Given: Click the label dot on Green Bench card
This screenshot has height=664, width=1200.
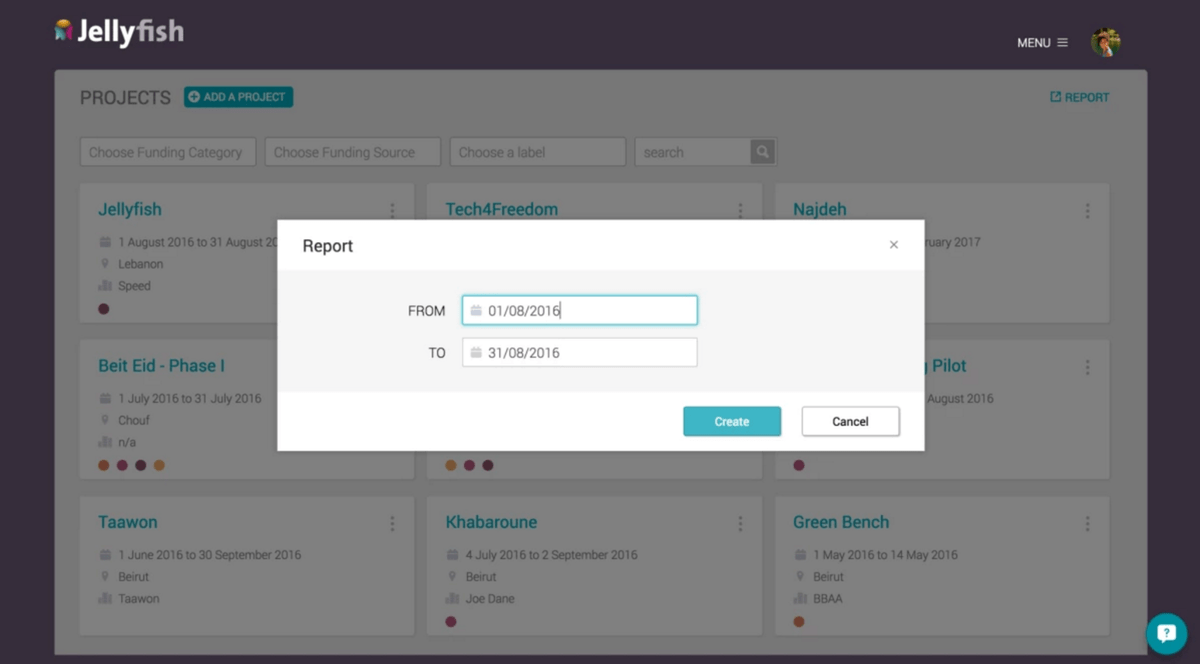Looking at the screenshot, I should tap(799, 622).
